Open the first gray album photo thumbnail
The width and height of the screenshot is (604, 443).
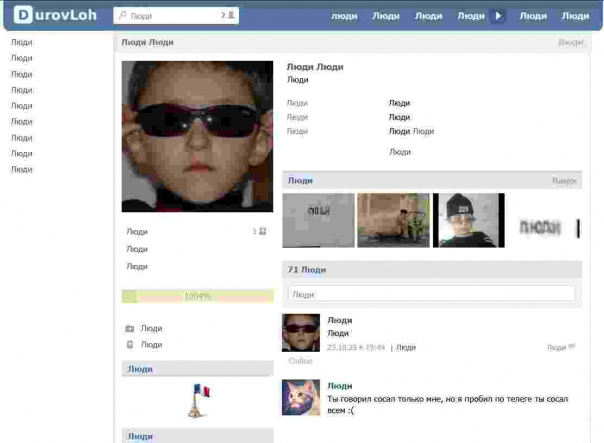tap(318, 220)
